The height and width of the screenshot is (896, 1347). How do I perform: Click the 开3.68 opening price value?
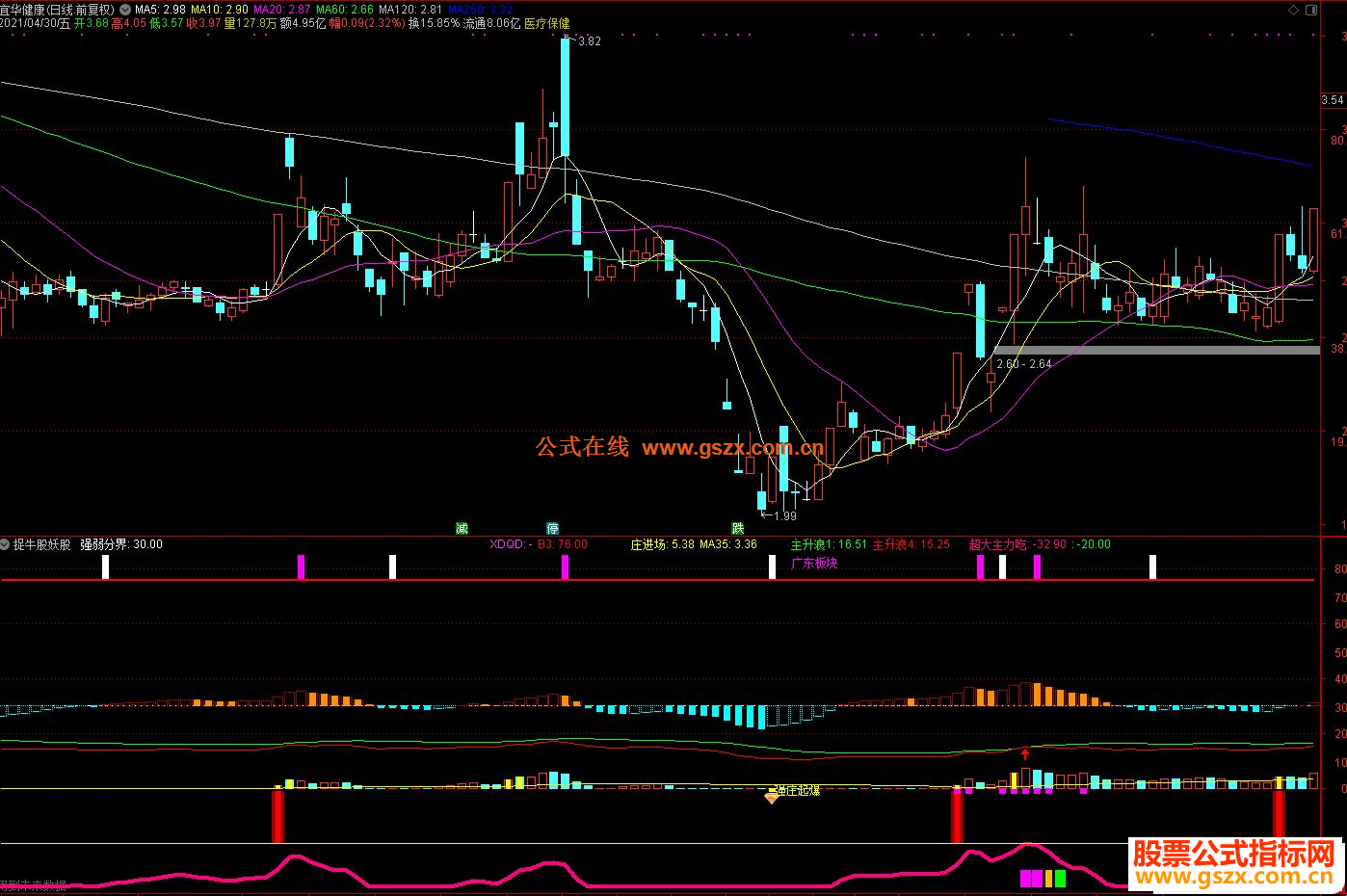[x=92, y=23]
